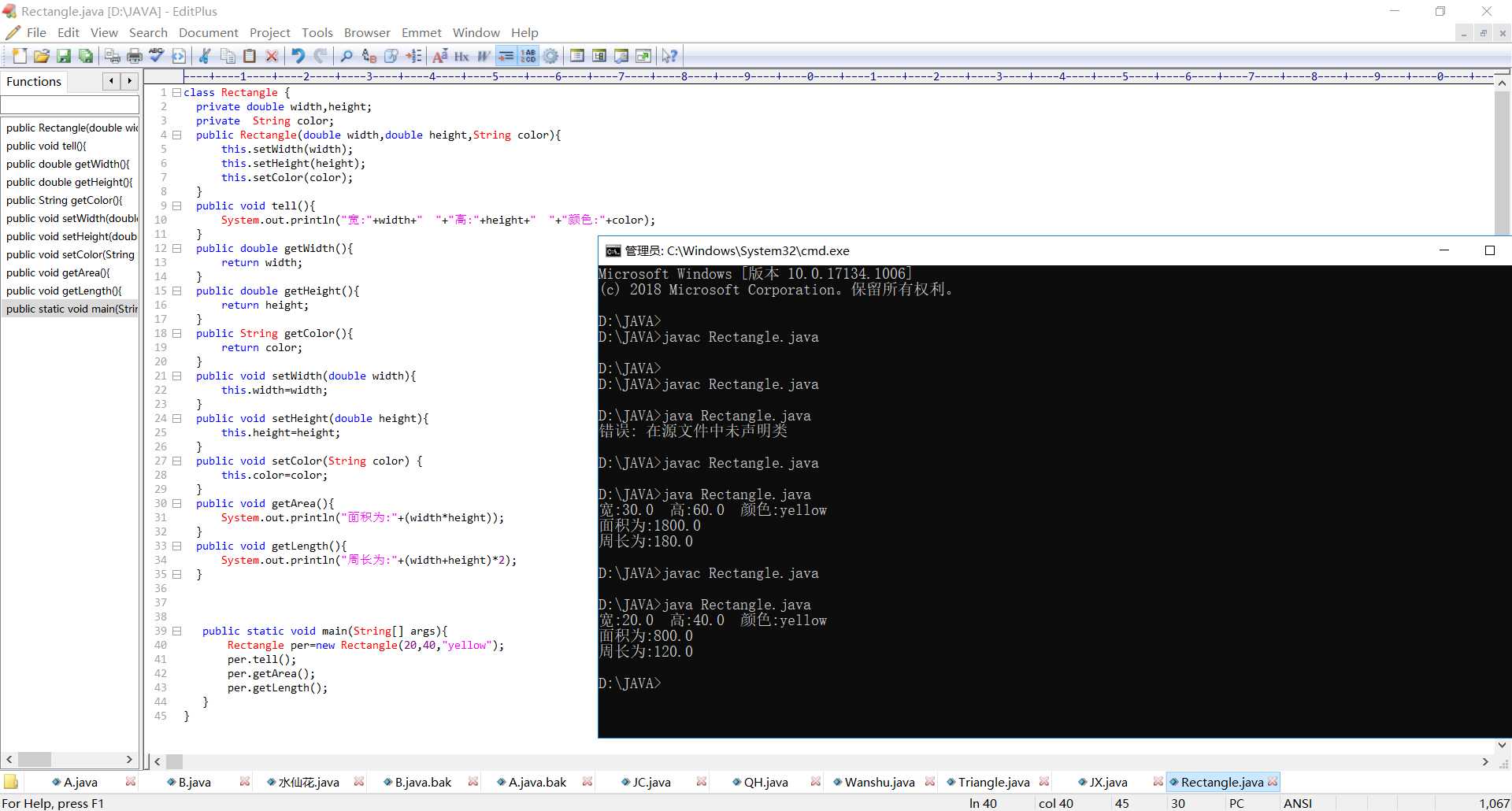Collapse the main method fold at line 39

pos(177,631)
